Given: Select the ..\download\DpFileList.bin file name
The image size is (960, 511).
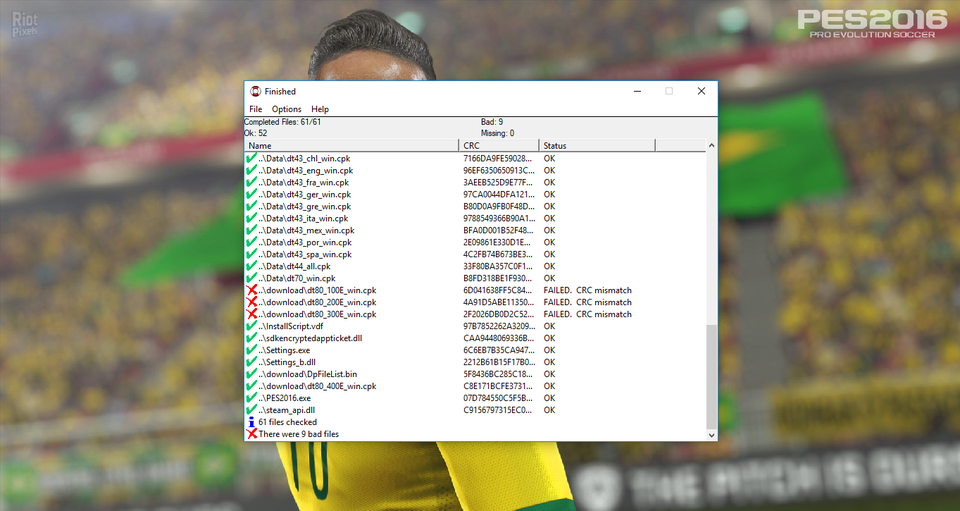Looking at the screenshot, I should click(x=307, y=374).
